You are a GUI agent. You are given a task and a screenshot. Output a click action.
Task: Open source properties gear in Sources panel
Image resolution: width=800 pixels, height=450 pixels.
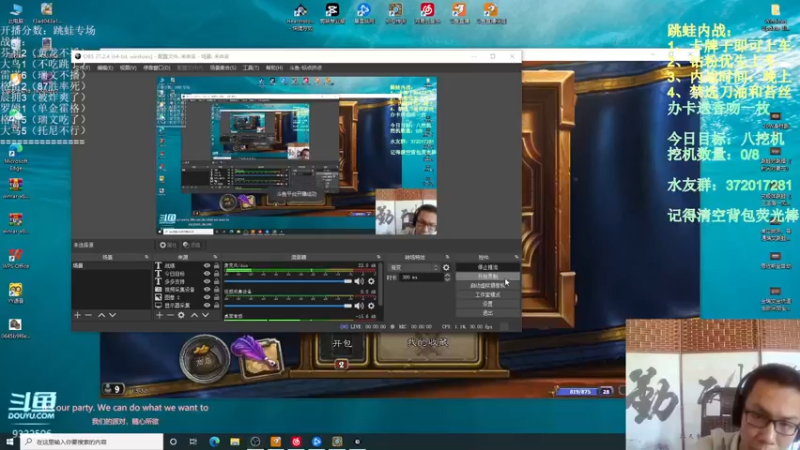(181, 315)
